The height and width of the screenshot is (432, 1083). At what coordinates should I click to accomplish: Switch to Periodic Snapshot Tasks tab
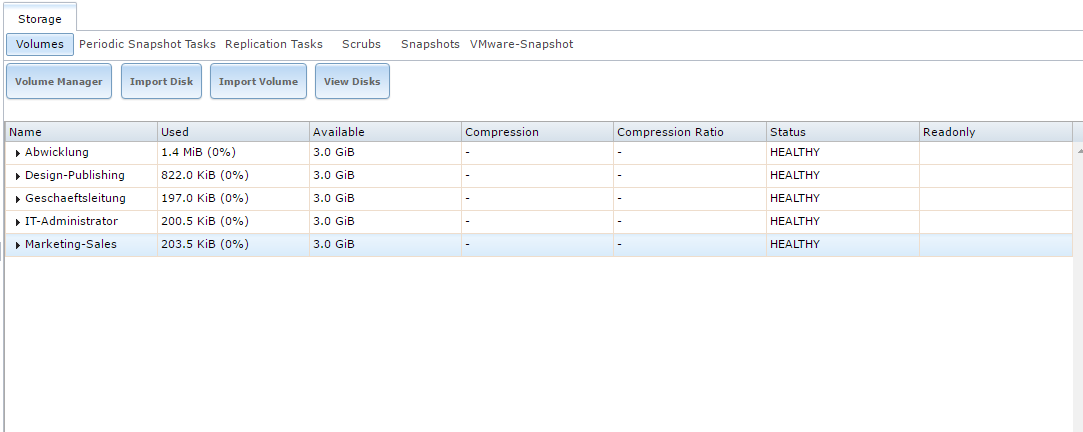pyautogui.click(x=147, y=44)
